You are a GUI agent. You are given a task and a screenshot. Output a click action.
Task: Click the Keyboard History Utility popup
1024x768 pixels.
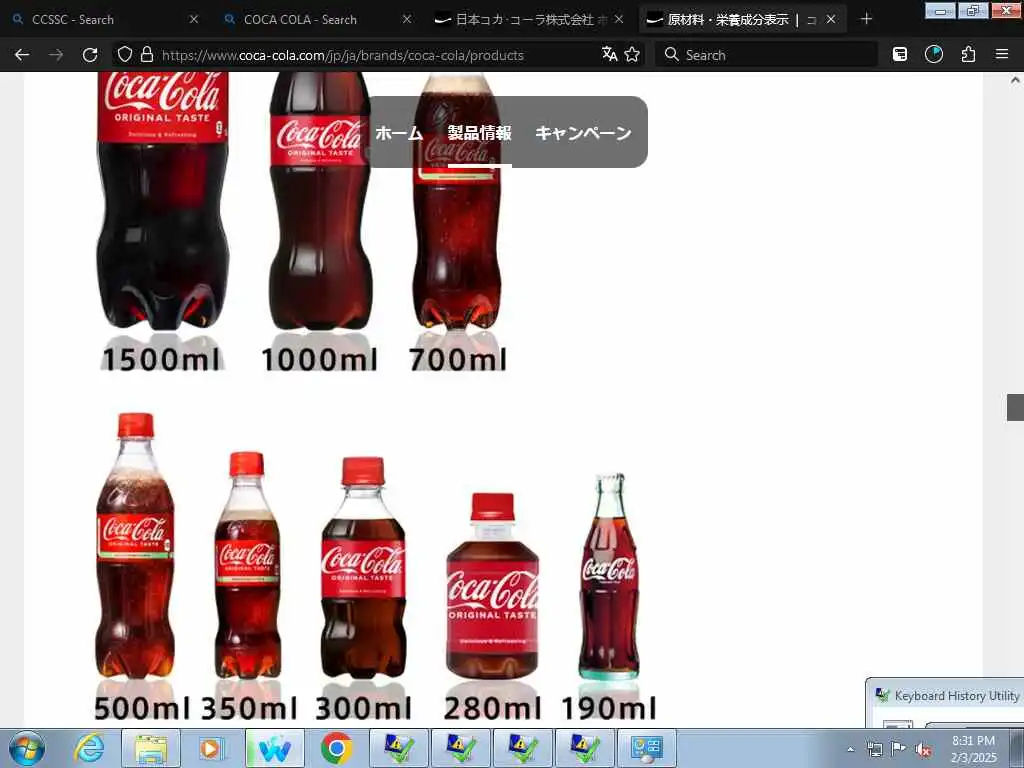(945, 703)
